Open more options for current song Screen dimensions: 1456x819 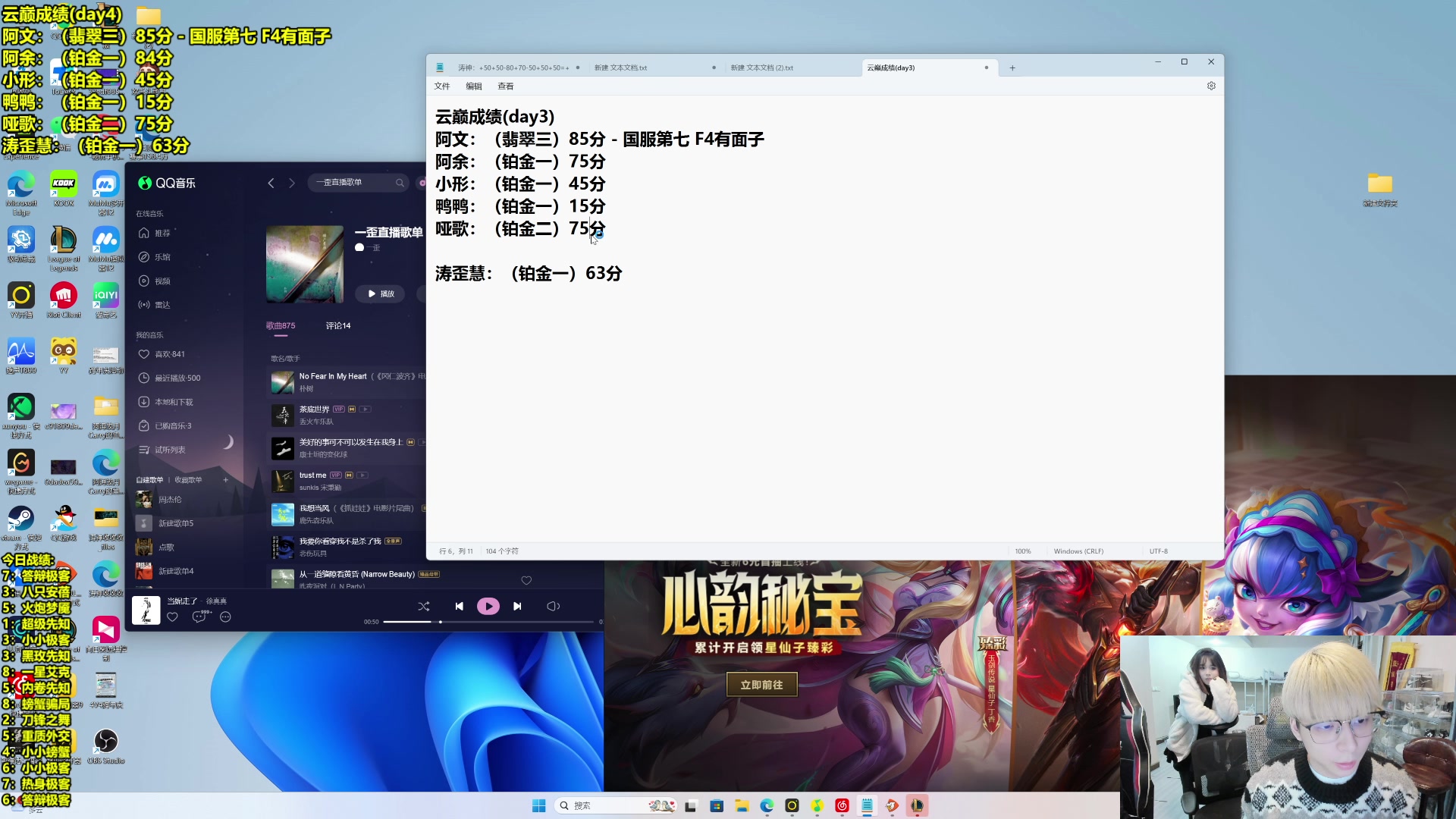tap(225, 617)
